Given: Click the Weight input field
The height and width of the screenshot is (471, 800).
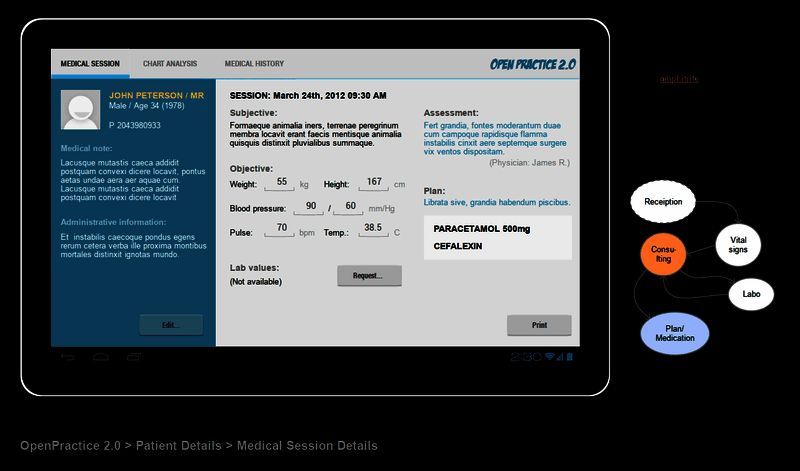Looking at the screenshot, I should (282, 183).
